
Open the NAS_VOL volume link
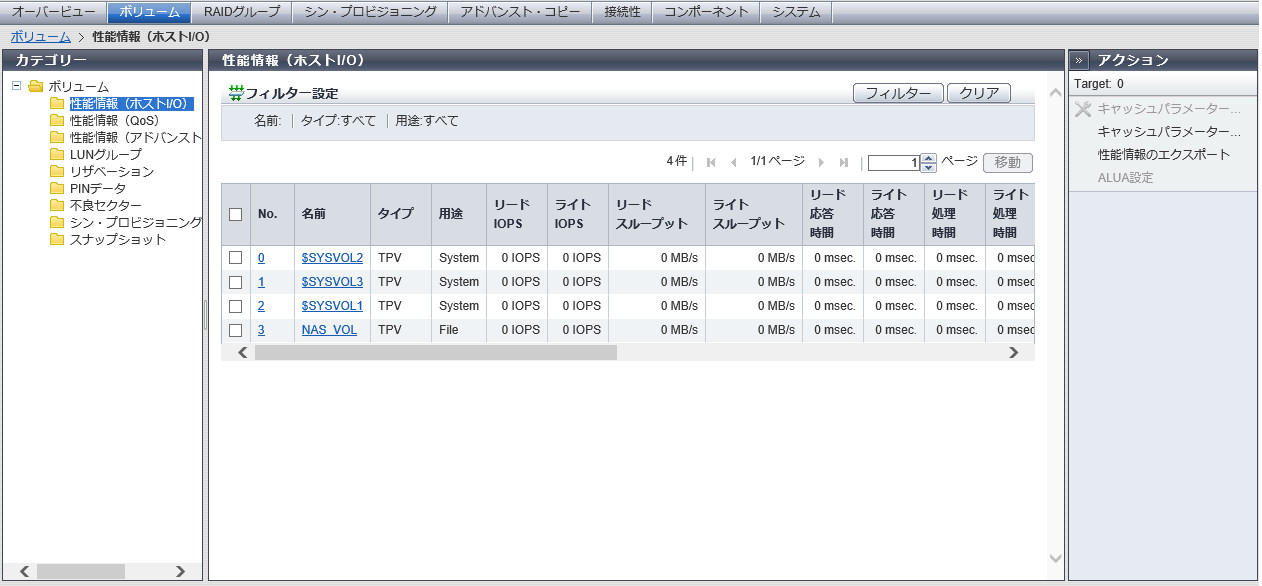[x=329, y=330]
